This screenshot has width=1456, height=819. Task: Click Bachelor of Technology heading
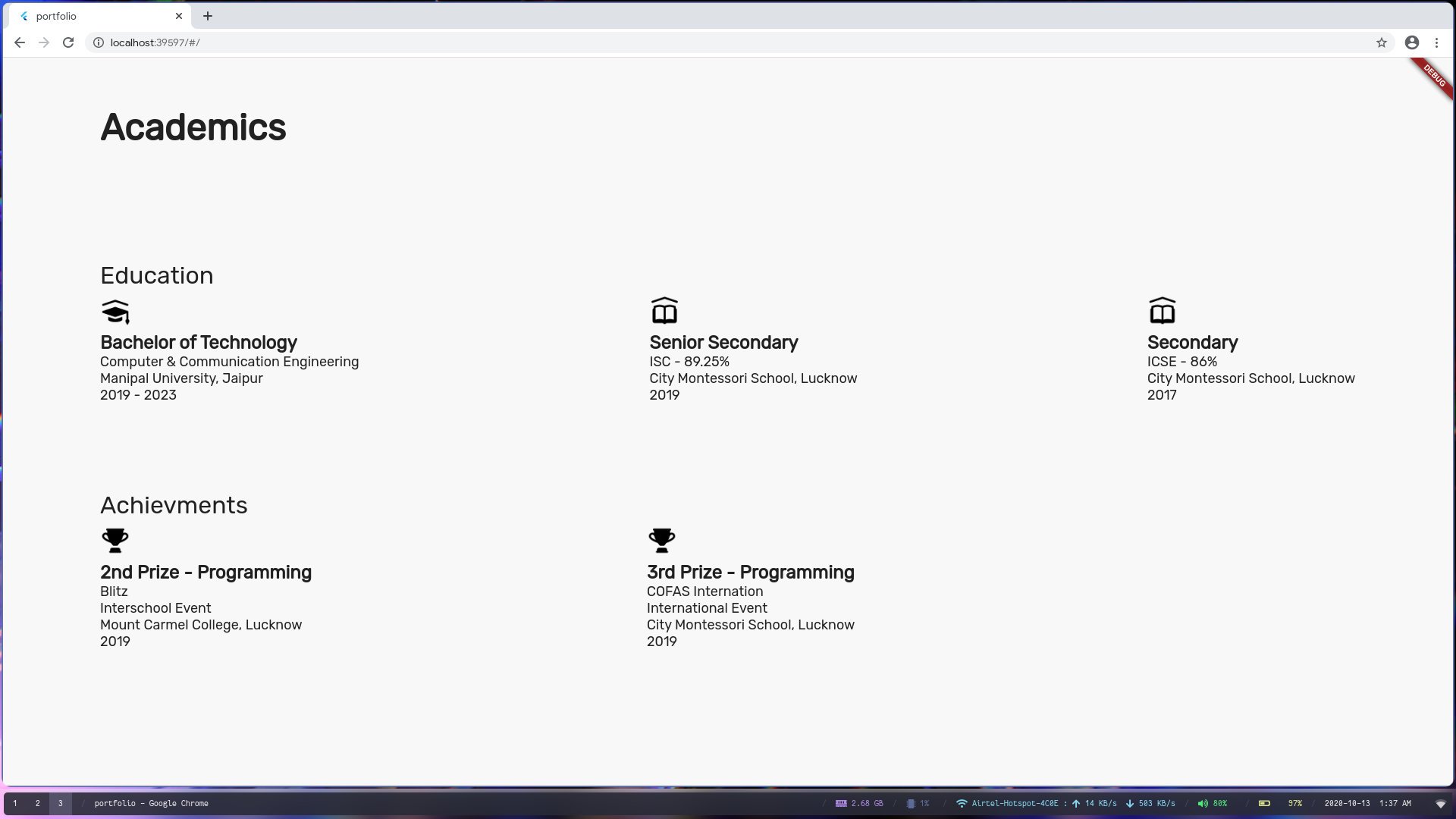point(199,343)
